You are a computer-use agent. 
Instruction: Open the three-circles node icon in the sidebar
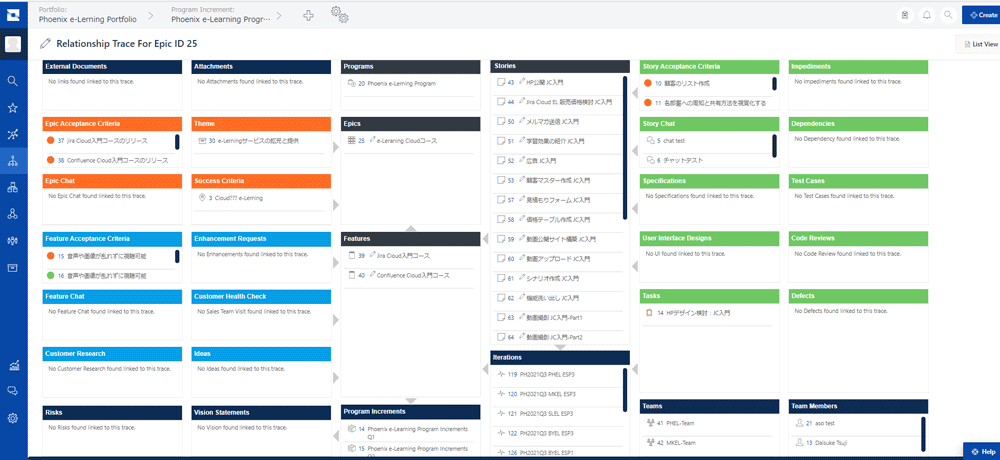coord(13,214)
